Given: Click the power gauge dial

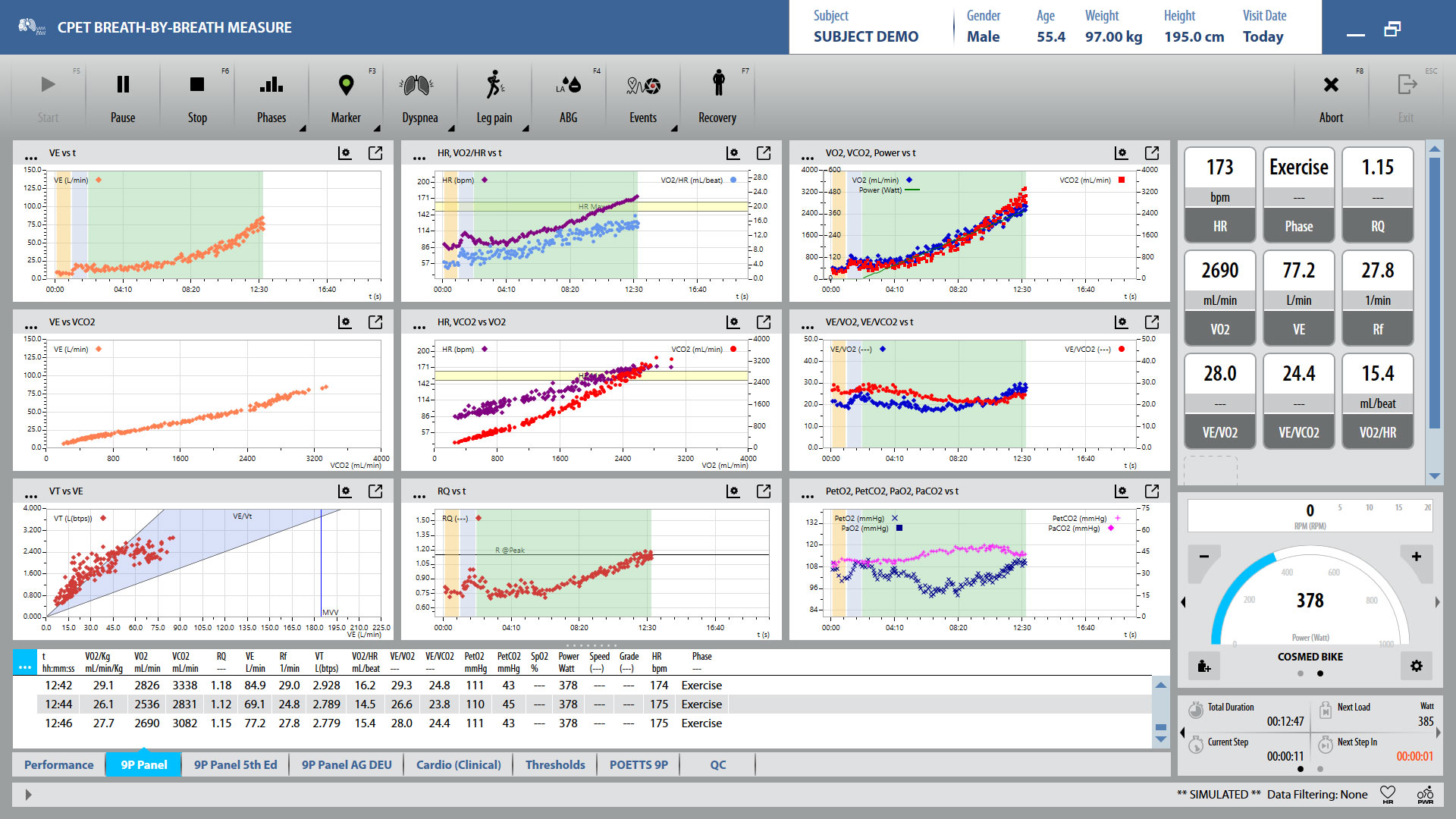Looking at the screenshot, I should point(1310,601).
